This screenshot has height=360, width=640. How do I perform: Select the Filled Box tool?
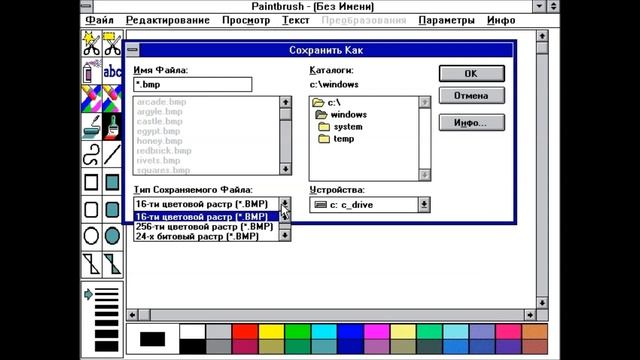[x=112, y=182]
